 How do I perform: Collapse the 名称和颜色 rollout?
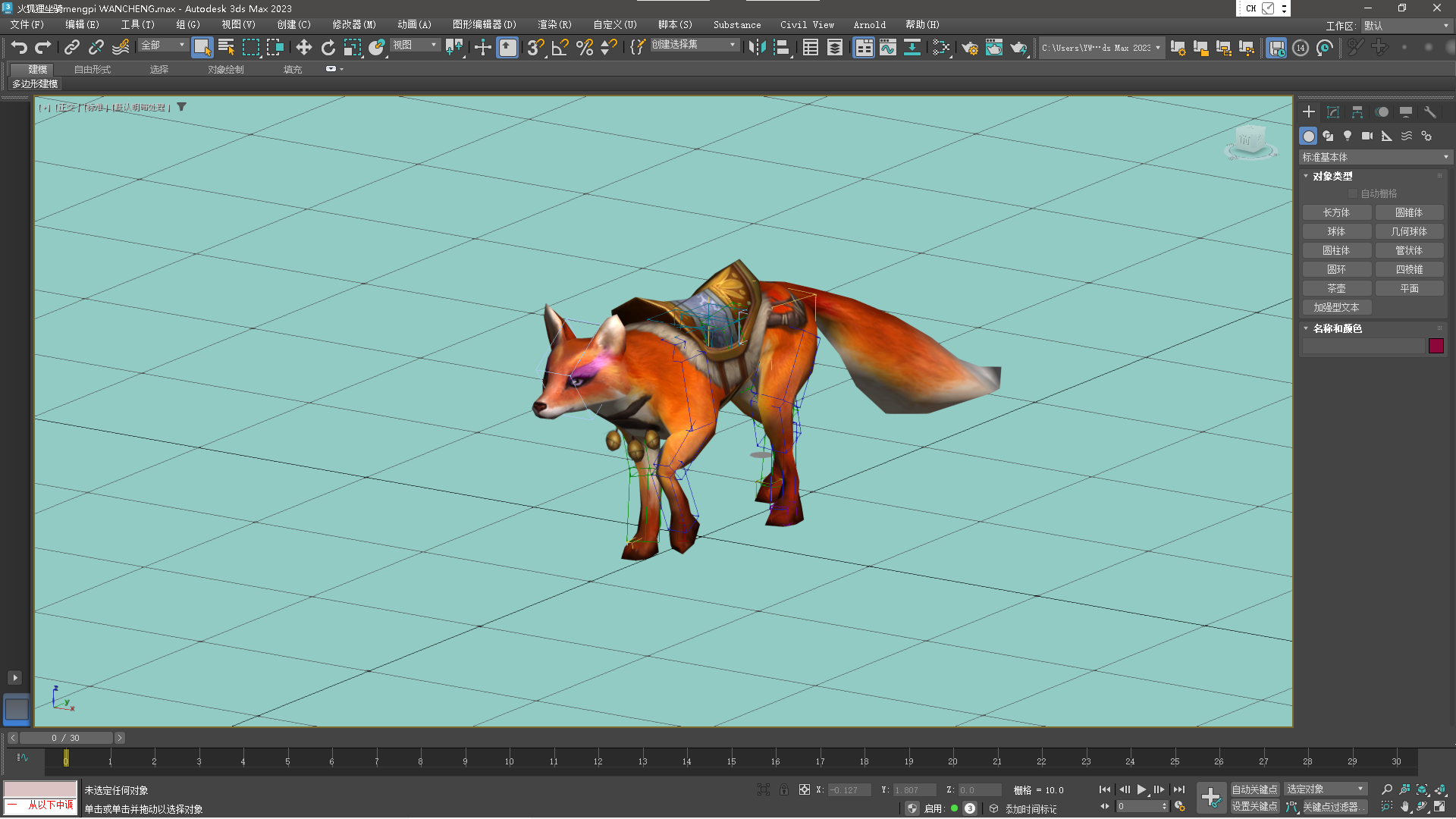click(x=1337, y=328)
